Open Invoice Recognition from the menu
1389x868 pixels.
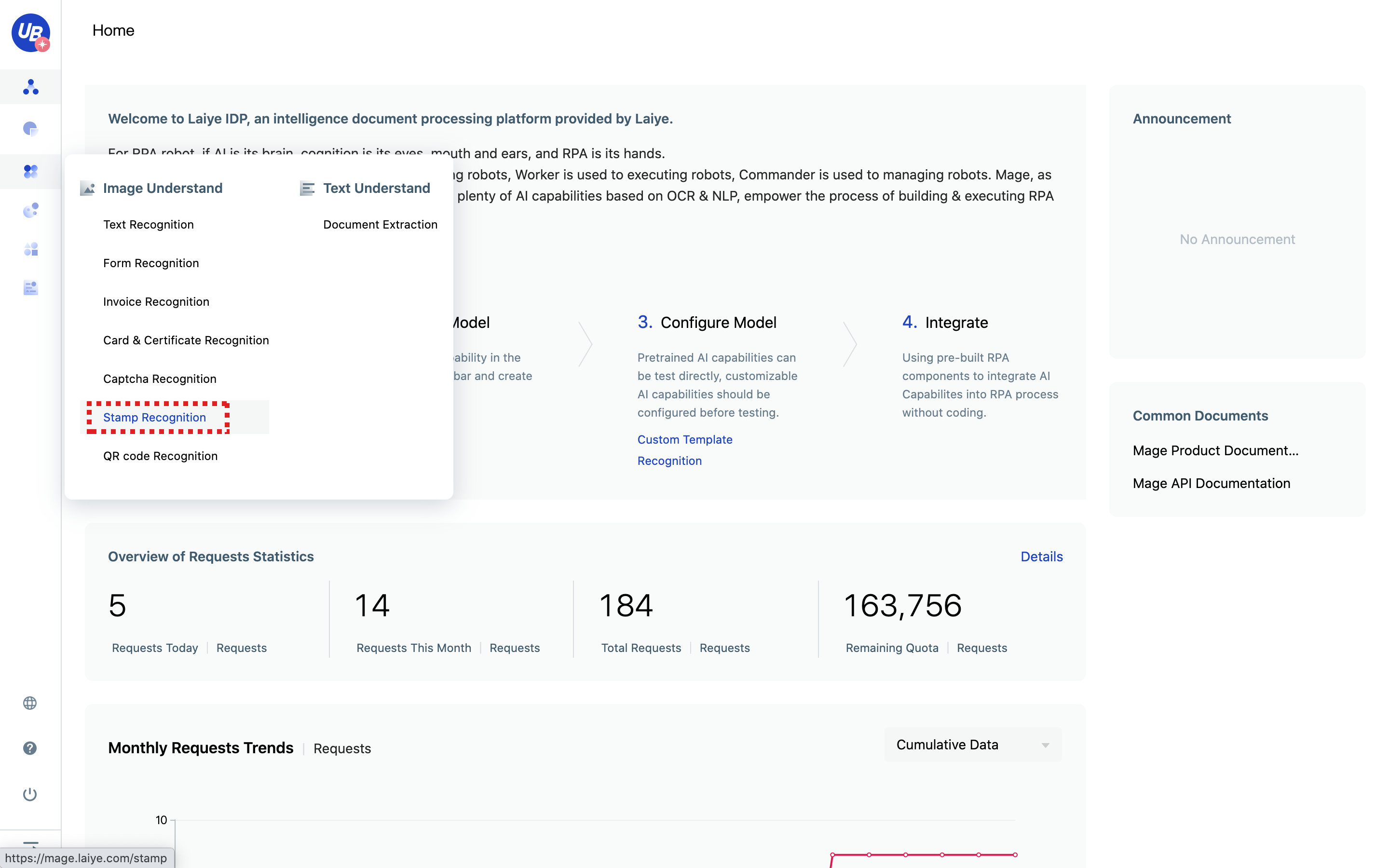pos(156,301)
